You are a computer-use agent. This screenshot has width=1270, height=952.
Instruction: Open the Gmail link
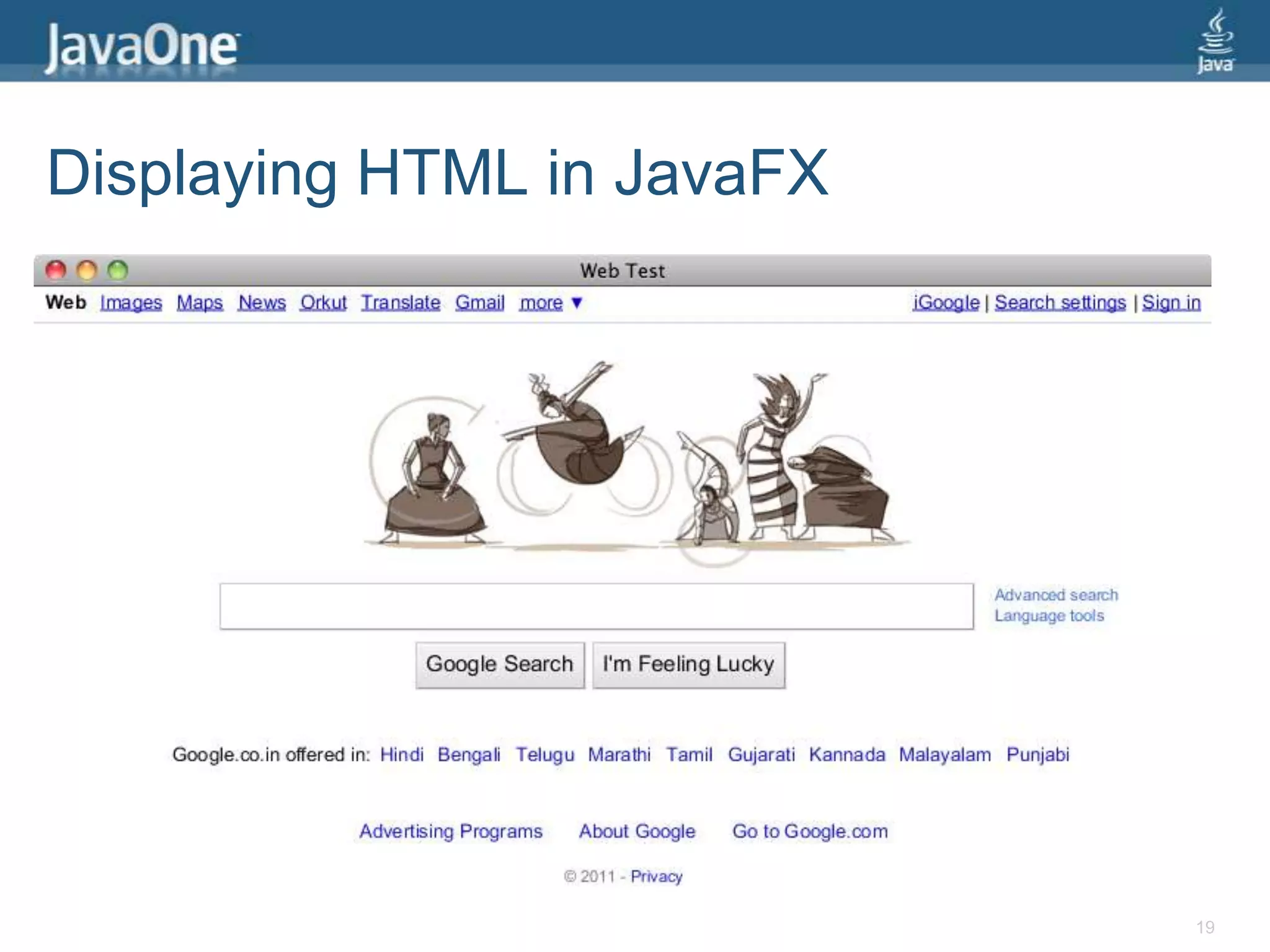479,302
